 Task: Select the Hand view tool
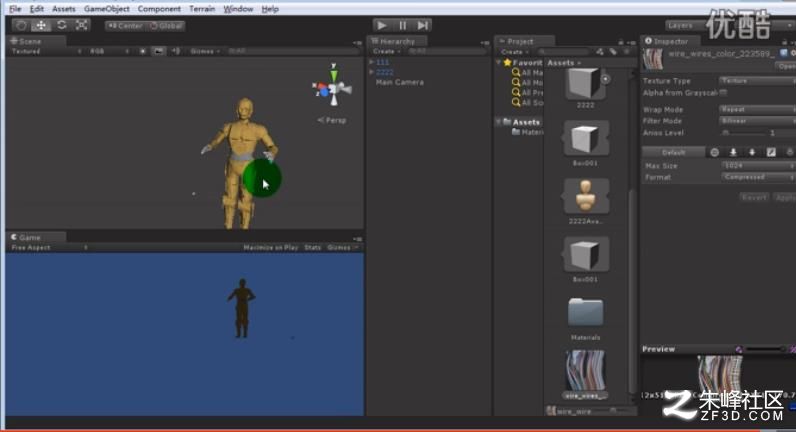(21, 25)
